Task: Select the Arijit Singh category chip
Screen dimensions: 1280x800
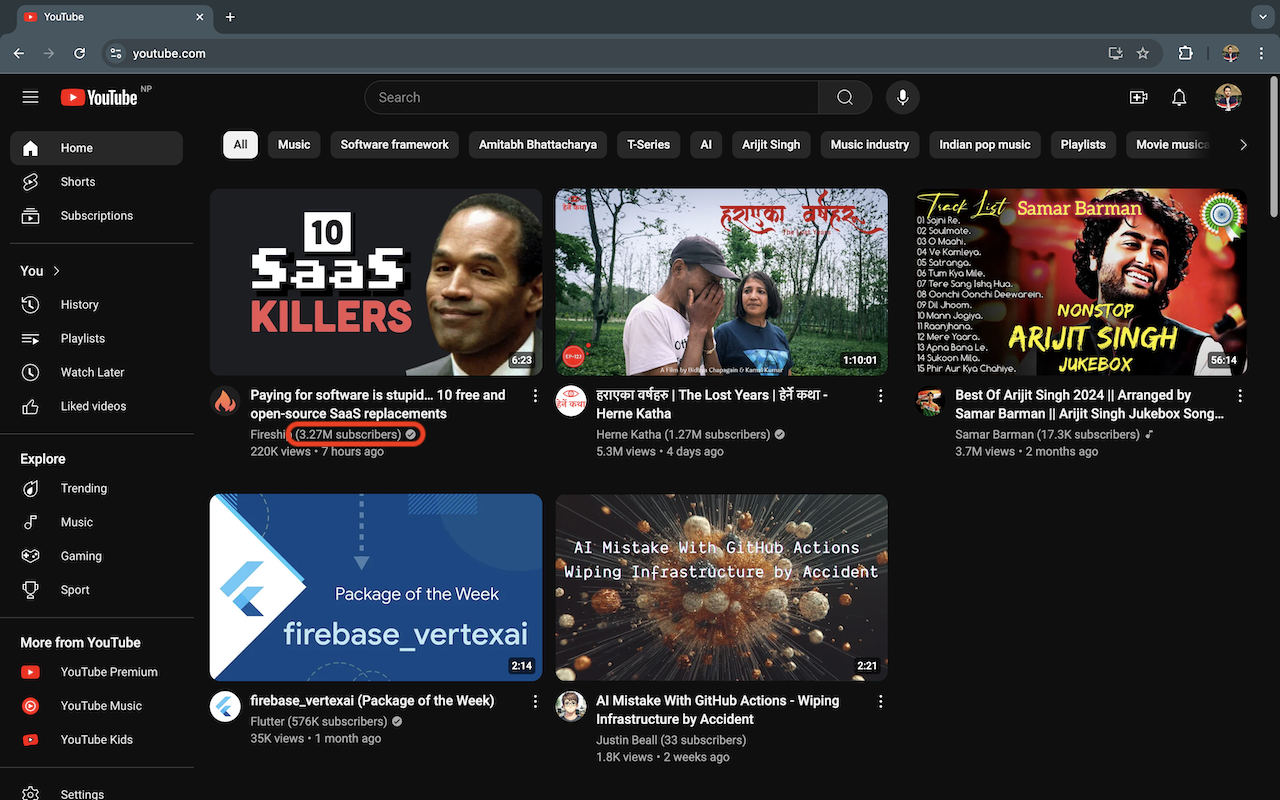Action: tap(770, 144)
